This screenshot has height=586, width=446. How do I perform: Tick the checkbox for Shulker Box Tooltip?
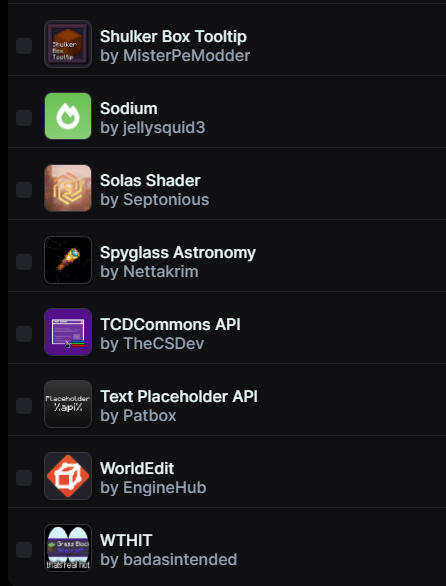point(24,46)
